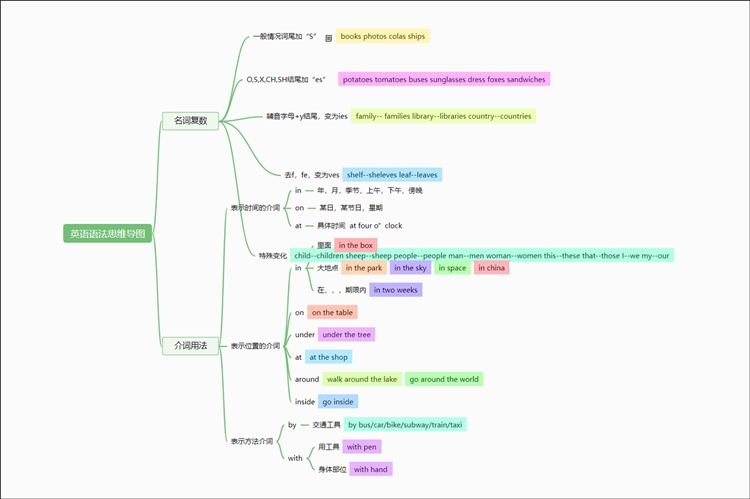Select the yellow 'books photos colas ships' label
This screenshot has width=750, height=499.
click(382, 36)
